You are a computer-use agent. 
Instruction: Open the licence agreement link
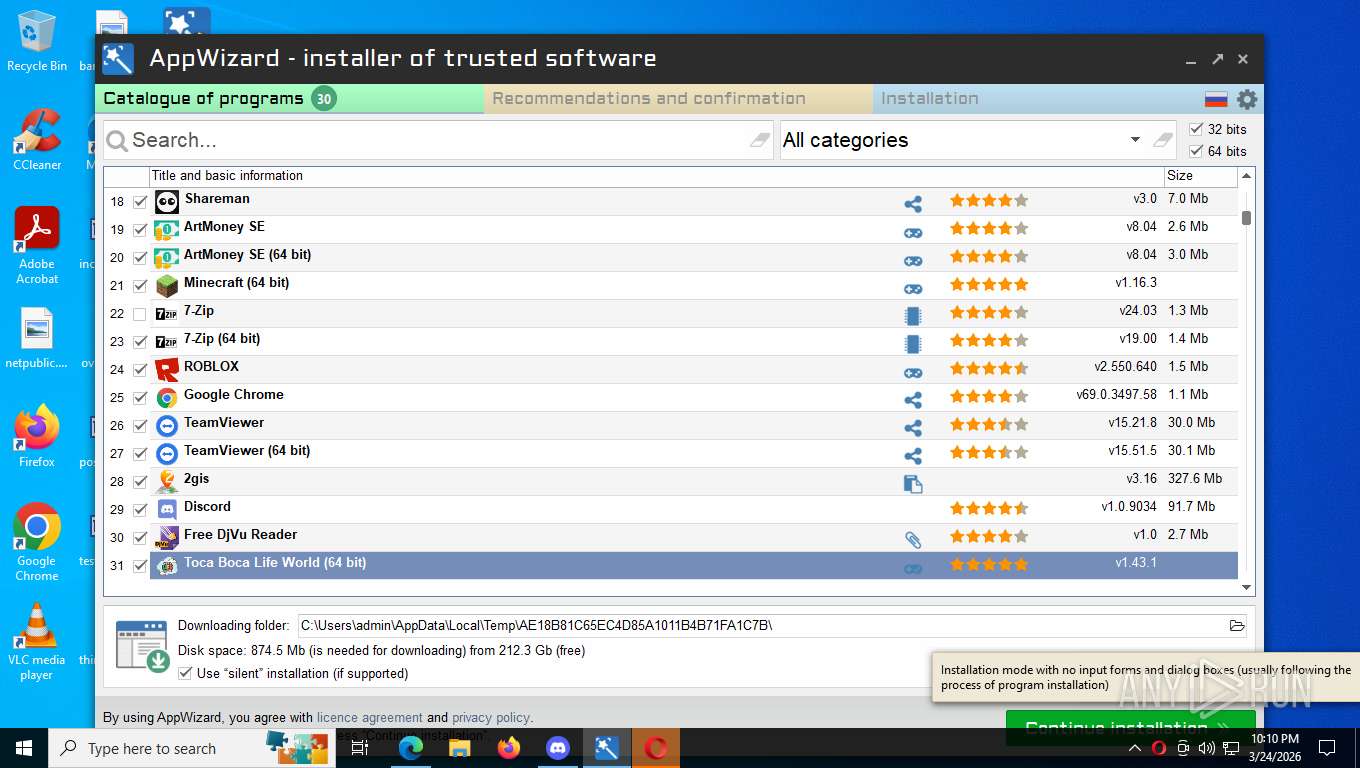[369, 717]
